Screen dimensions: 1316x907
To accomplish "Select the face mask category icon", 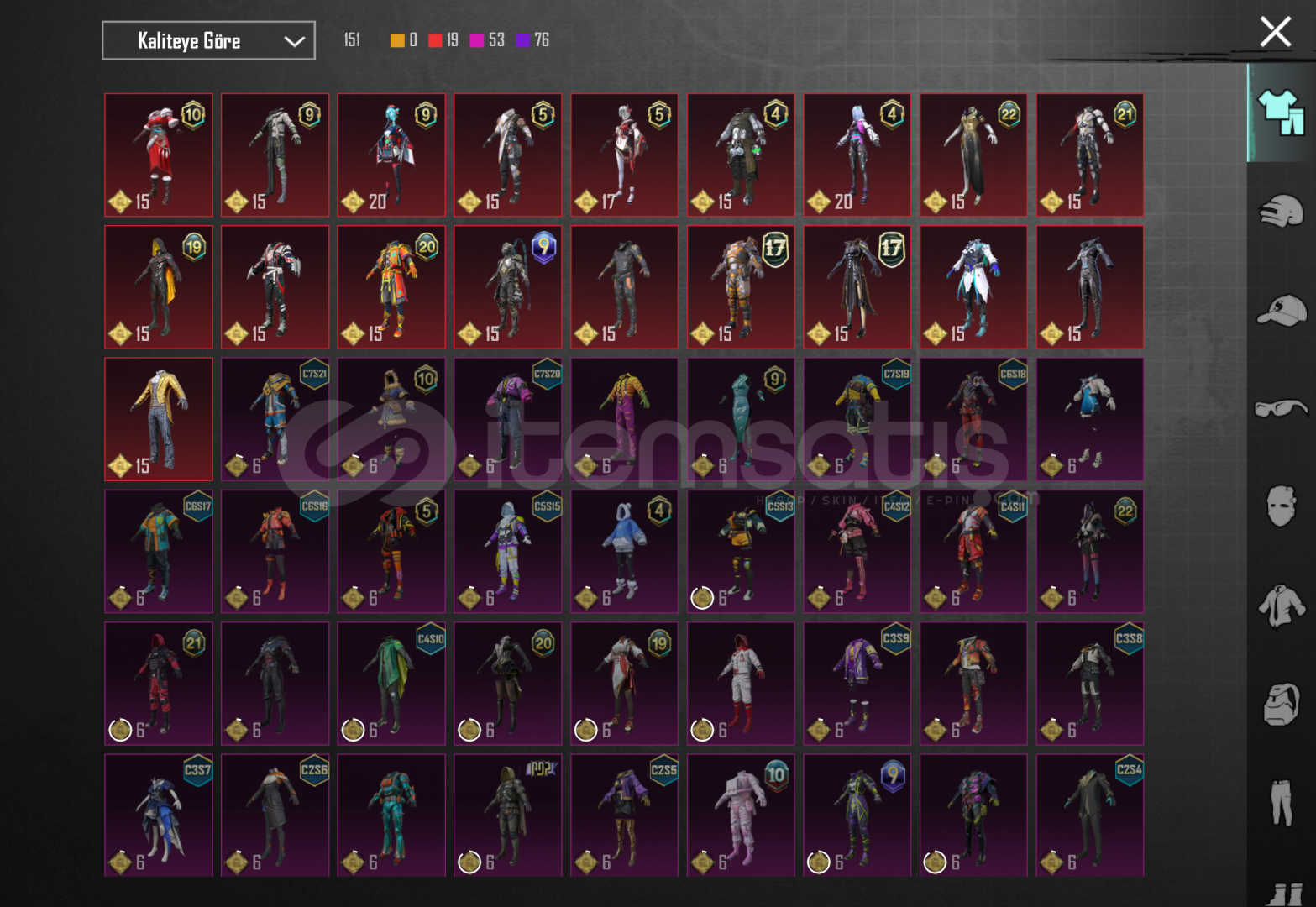I will pyautogui.click(x=1281, y=506).
